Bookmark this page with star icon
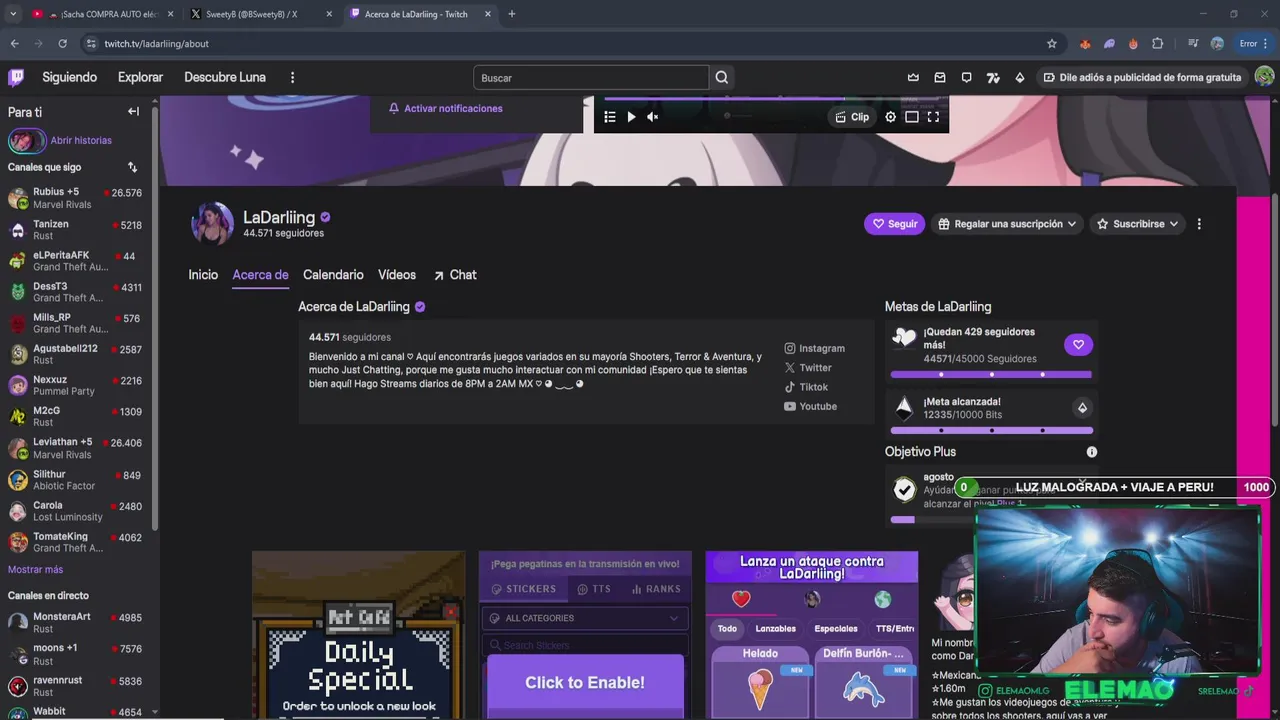Screen dimensions: 1280x720 tap(1051, 44)
